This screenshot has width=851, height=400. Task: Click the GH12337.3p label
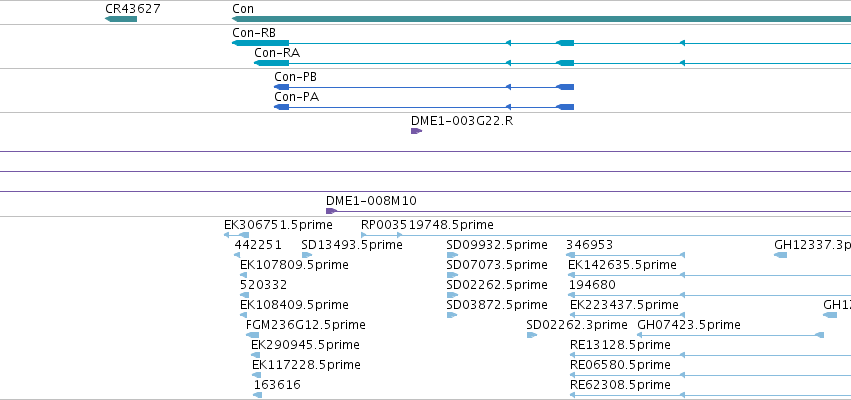pyautogui.click(x=812, y=245)
